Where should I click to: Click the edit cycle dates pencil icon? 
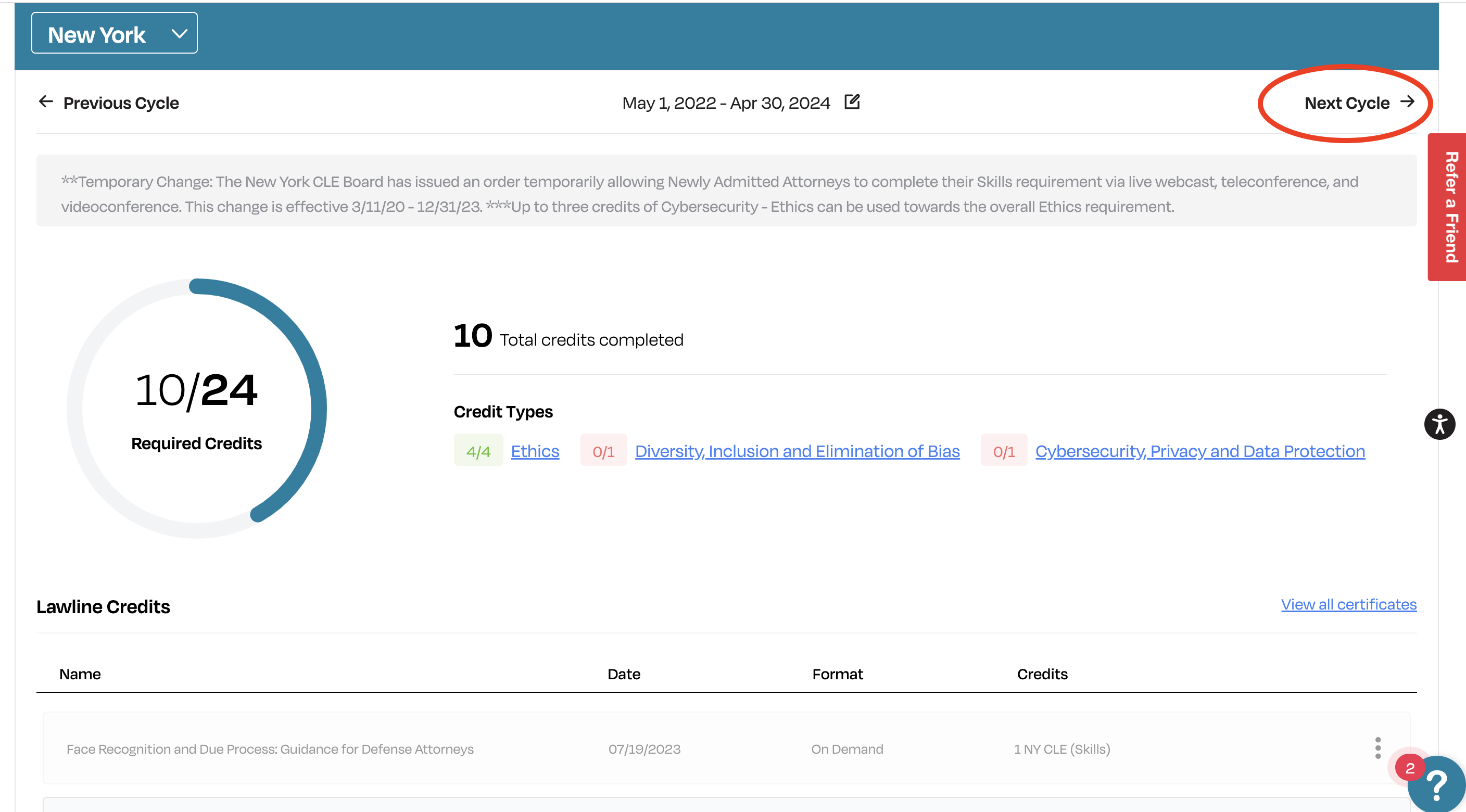[x=852, y=102]
